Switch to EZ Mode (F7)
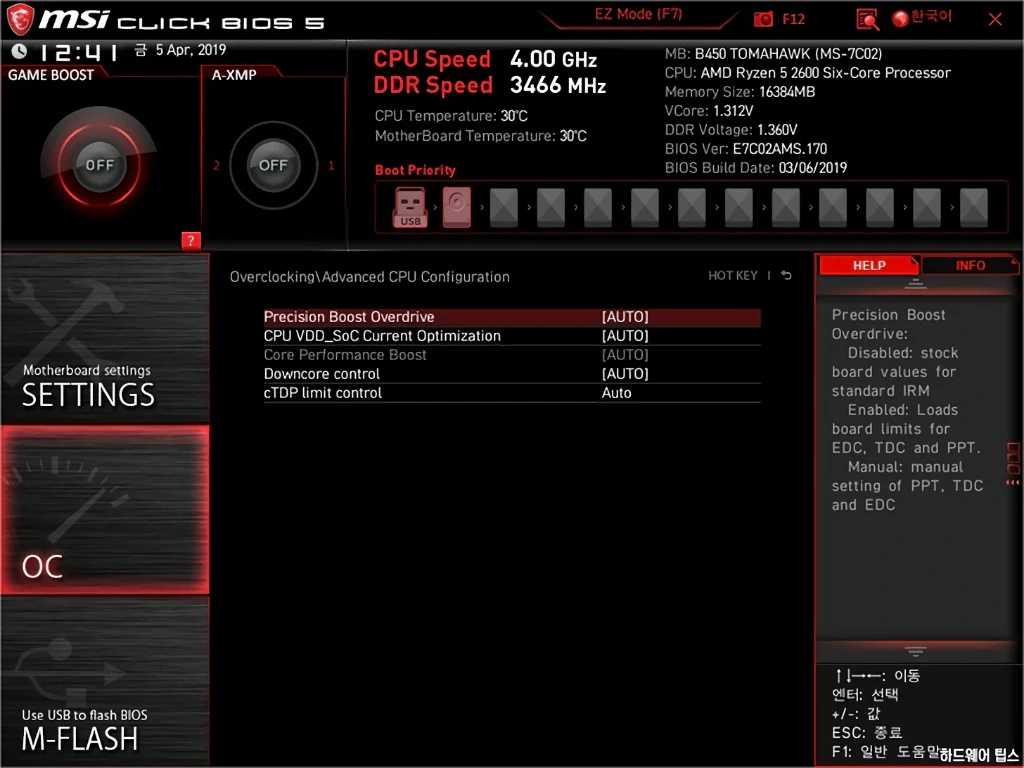This screenshot has height=768, width=1024. pyautogui.click(x=638, y=14)
